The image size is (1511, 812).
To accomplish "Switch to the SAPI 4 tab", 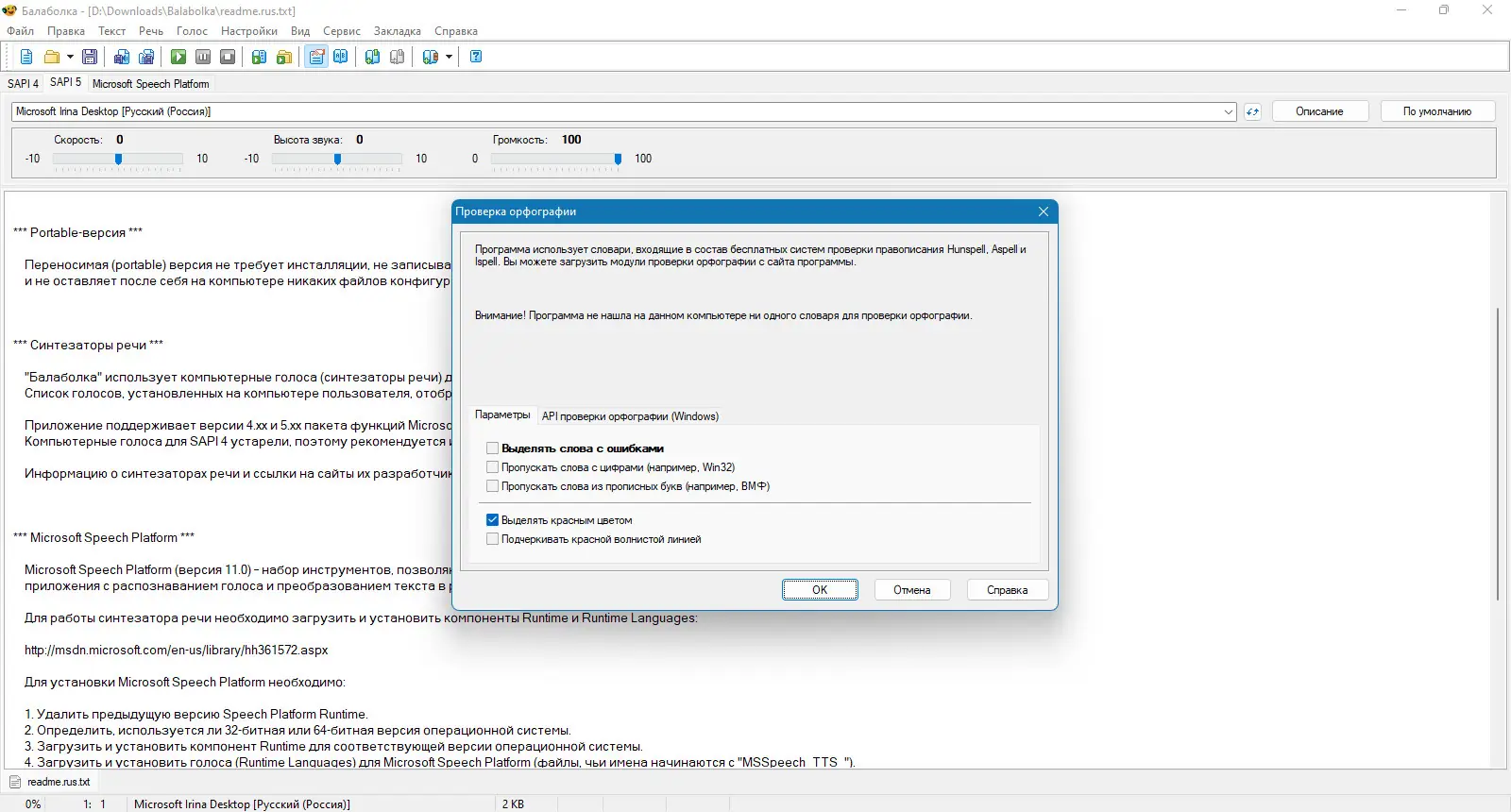I will coord(24,84).
